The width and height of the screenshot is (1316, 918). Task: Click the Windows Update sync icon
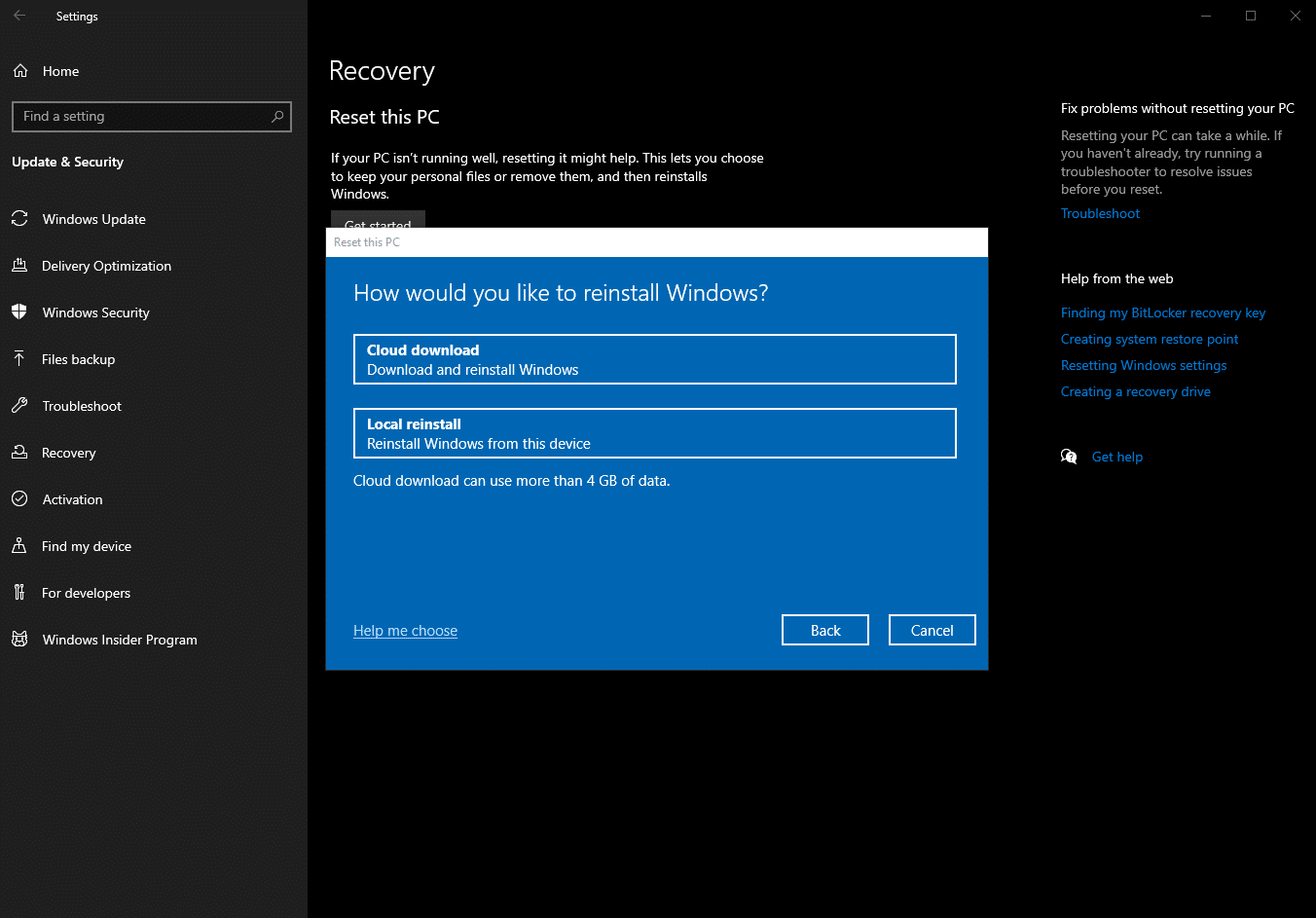coord(19,219)
